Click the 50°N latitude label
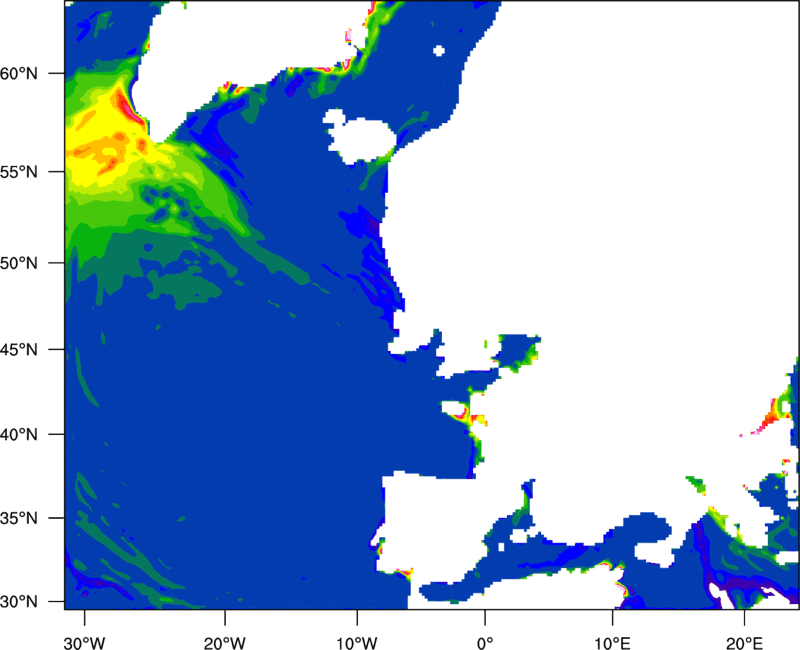The width and height of the screenshot is (800, 650). (19, 263)
